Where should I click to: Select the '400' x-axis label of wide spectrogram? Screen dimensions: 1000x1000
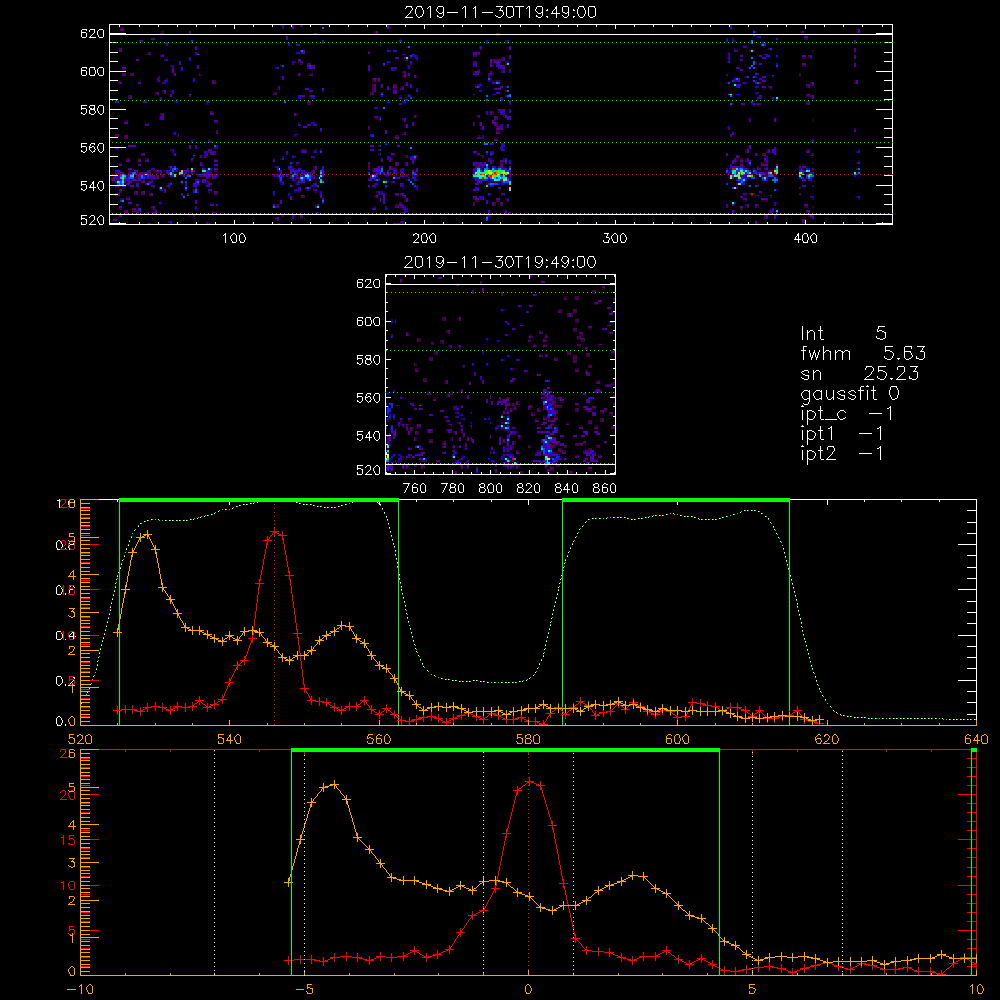(x=805, y=239)
